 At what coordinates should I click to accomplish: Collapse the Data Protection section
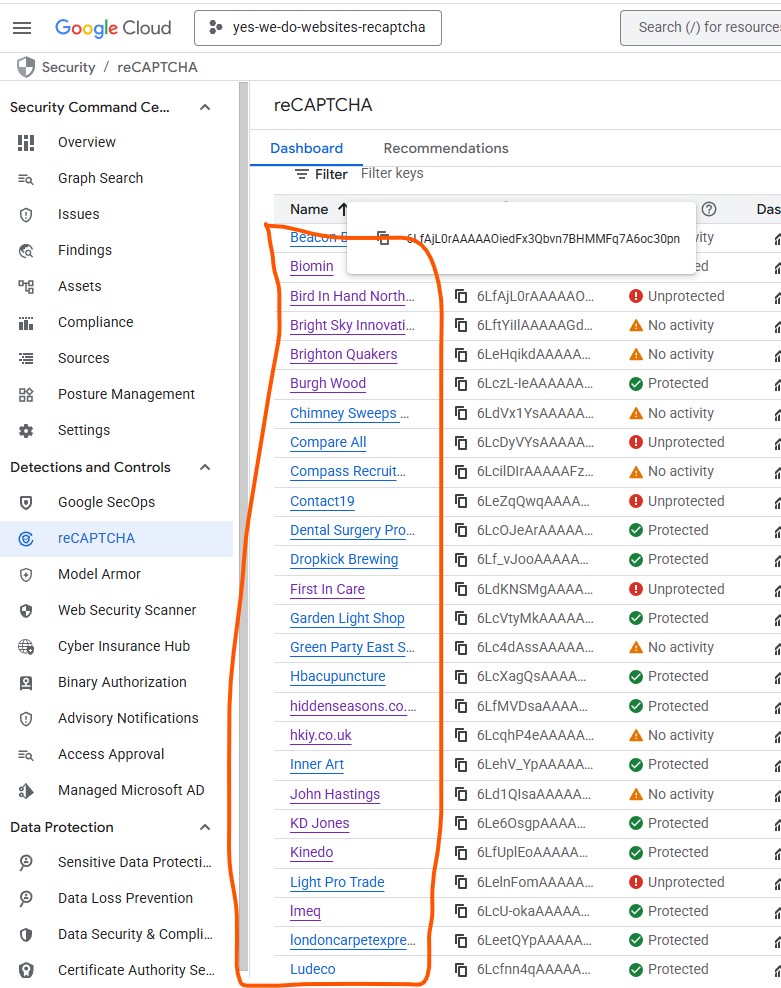tap(205, 827)
